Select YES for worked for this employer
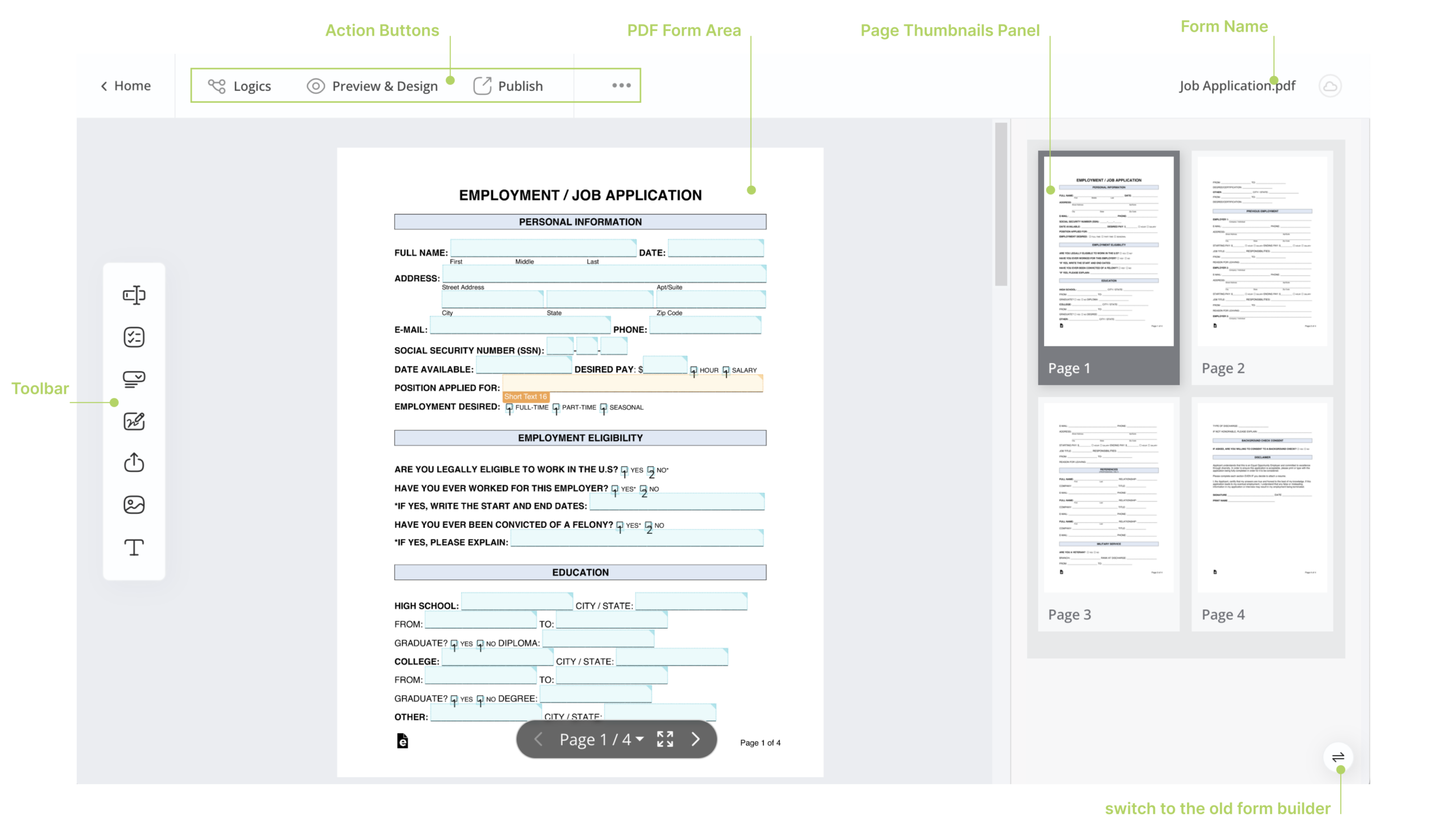 pyautogui.click(x=614, y=490)
